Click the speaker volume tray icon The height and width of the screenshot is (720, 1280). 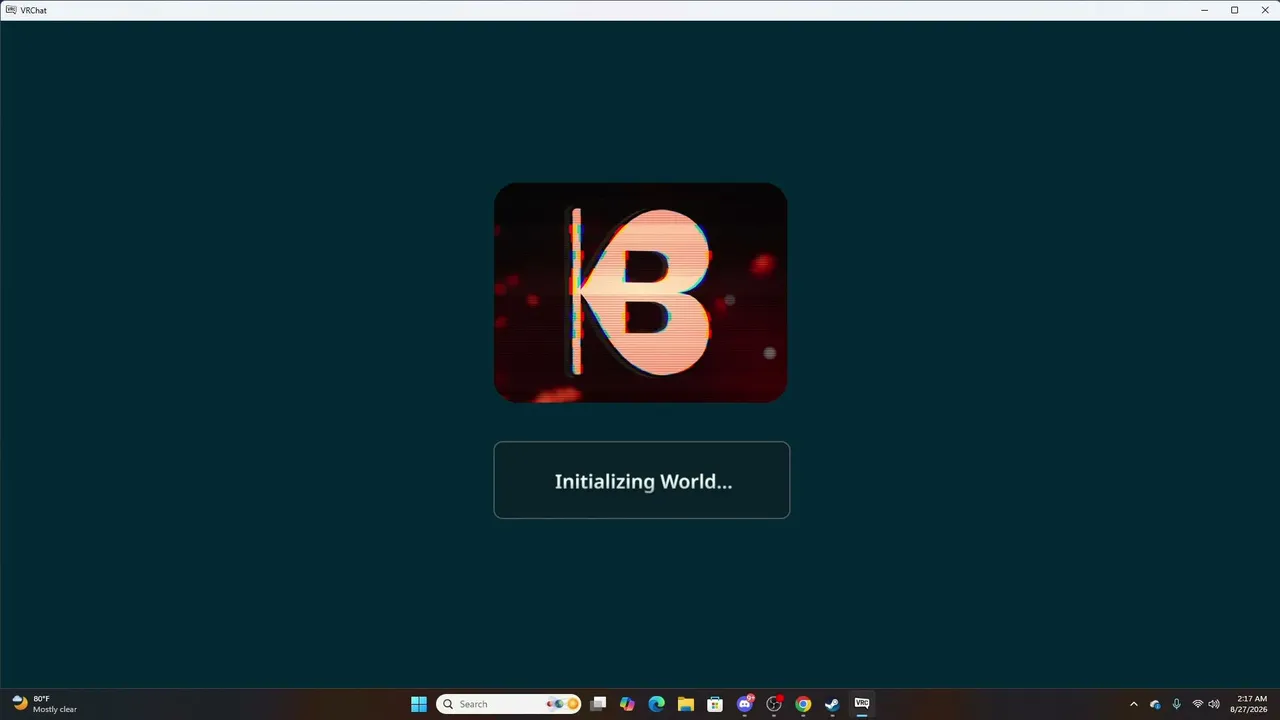[1214, 704]
